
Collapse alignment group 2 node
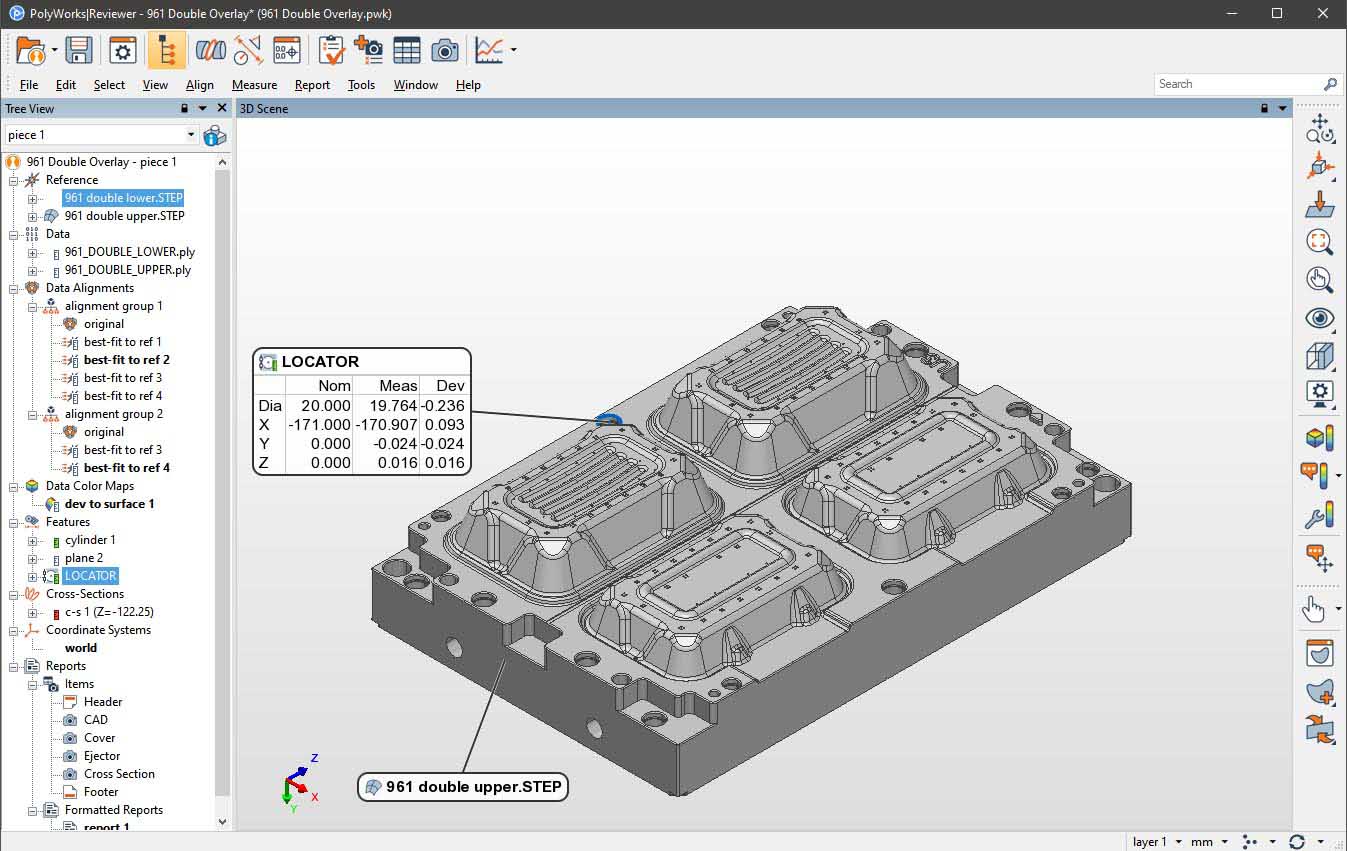pos(33,414)
